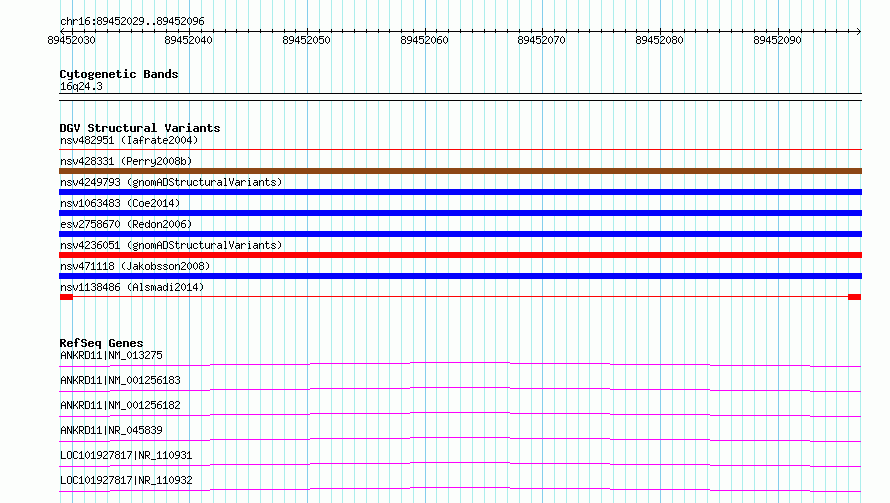Image resolution: width=890 pixels, height=503 pixels.
Task: Select the magenta ANKRD11|NM_001256183 intron line
Action: click(x=460, y=389)
